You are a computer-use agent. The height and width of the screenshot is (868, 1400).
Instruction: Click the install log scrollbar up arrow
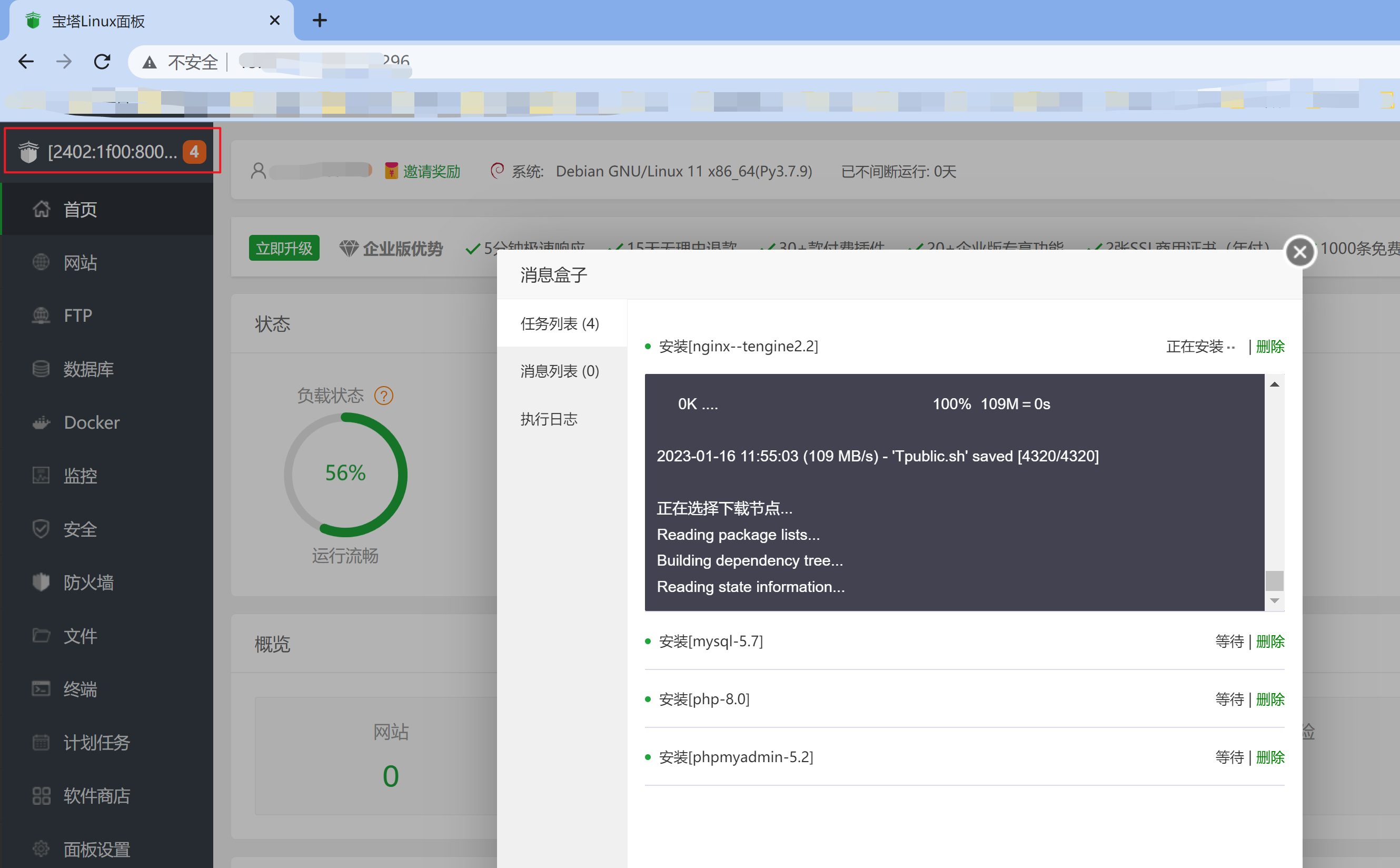(1274, 384)
